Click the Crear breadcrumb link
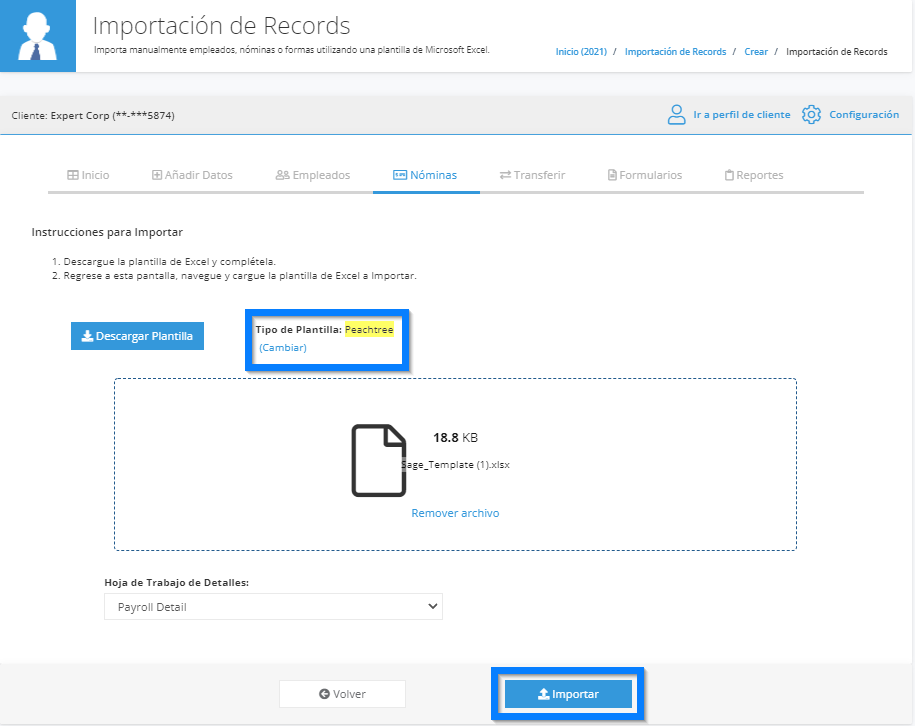 (x=756, y=52)
